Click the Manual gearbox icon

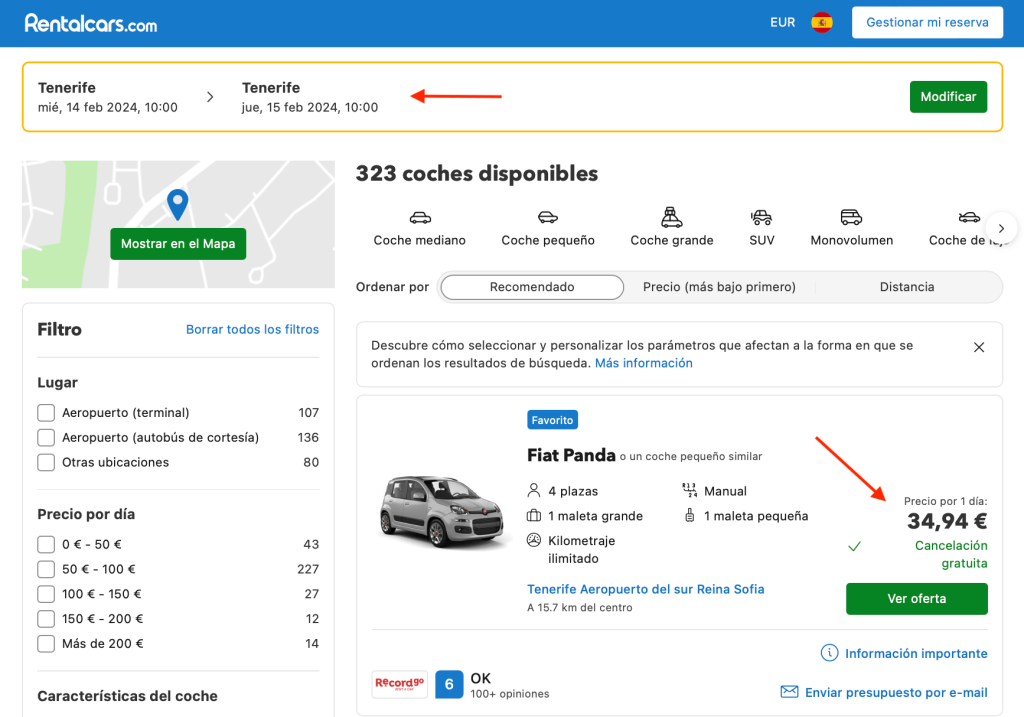click(690, 490)
